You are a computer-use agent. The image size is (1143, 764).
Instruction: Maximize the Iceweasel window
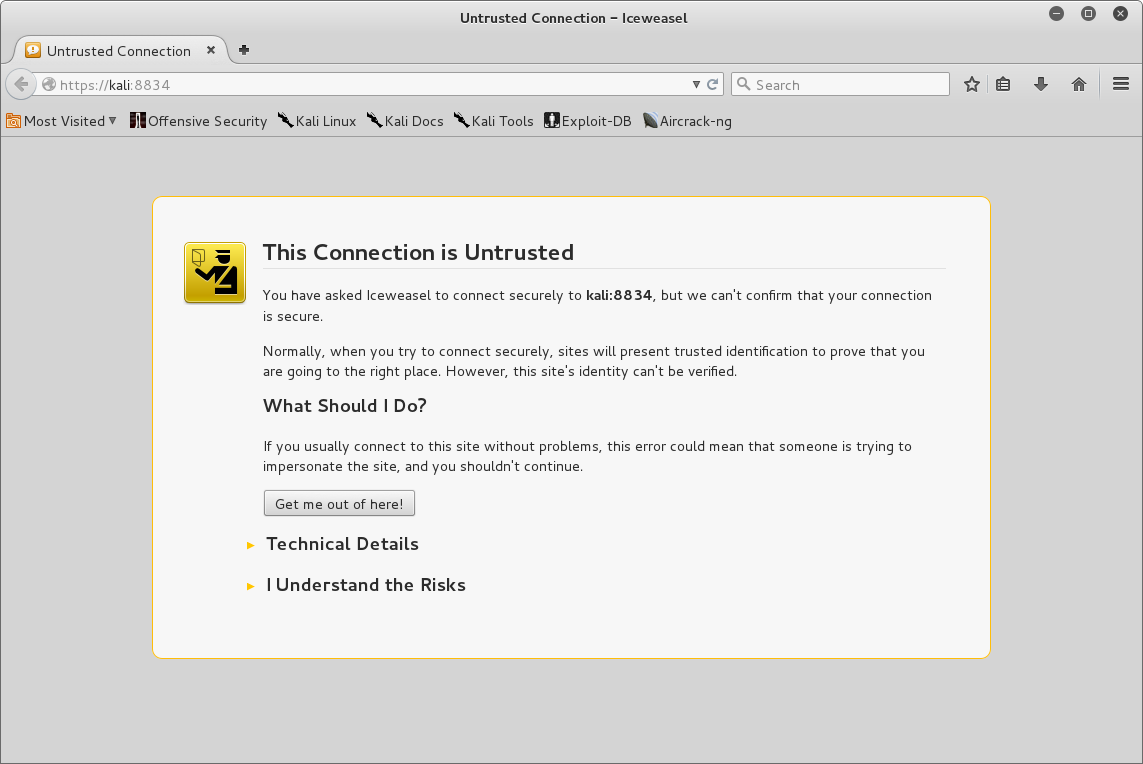click(x=1088, y=13)
